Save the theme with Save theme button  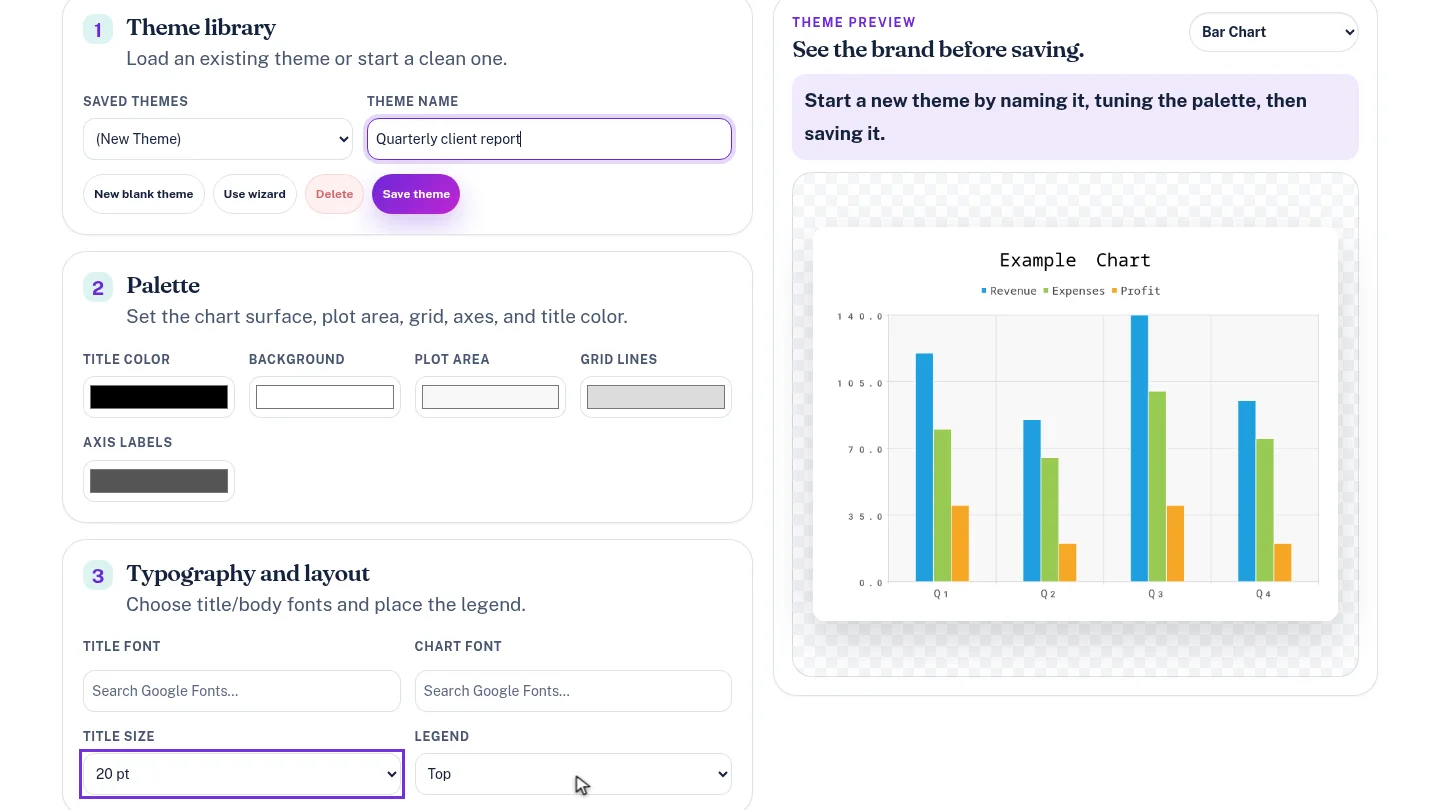tap(416, 194)
